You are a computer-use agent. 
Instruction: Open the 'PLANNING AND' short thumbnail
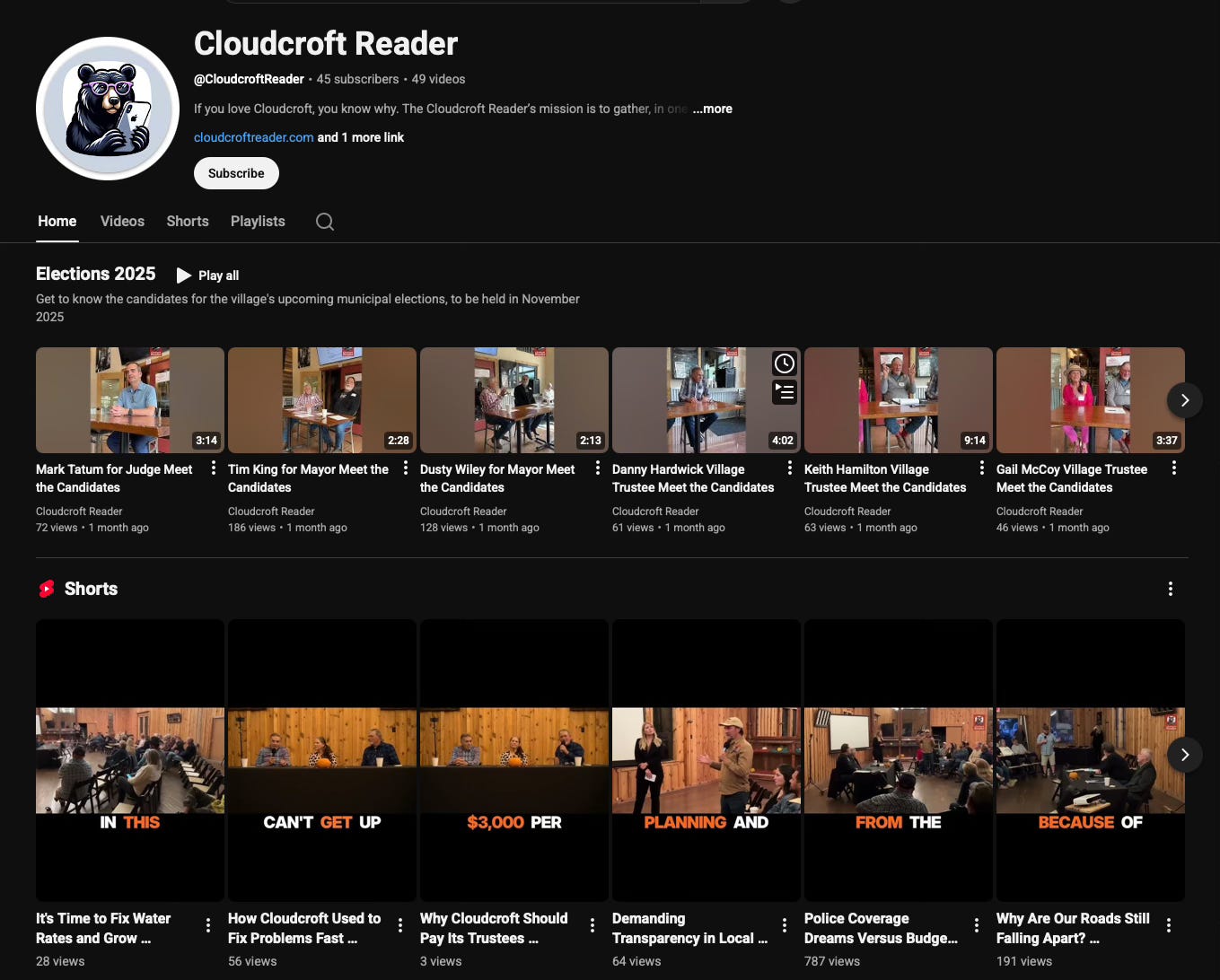click(707, 760)
